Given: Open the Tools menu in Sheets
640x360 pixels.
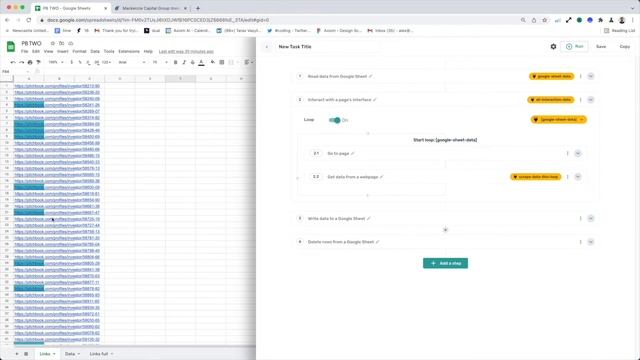Looking at the screenshot, I should click(109, 51).
